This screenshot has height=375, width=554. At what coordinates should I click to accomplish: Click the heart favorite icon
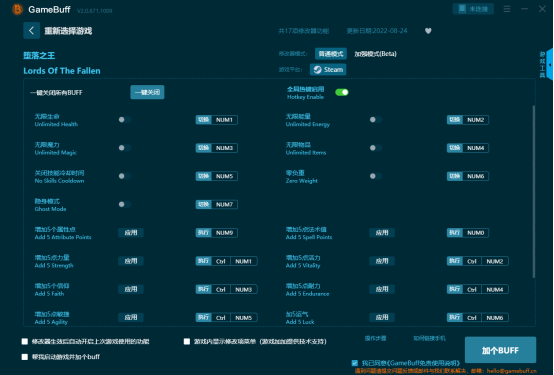point(428,31)
